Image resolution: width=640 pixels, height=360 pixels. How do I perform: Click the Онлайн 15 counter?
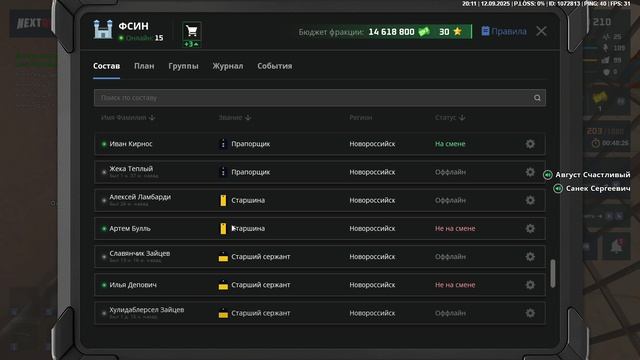click(x=141, y=38)
